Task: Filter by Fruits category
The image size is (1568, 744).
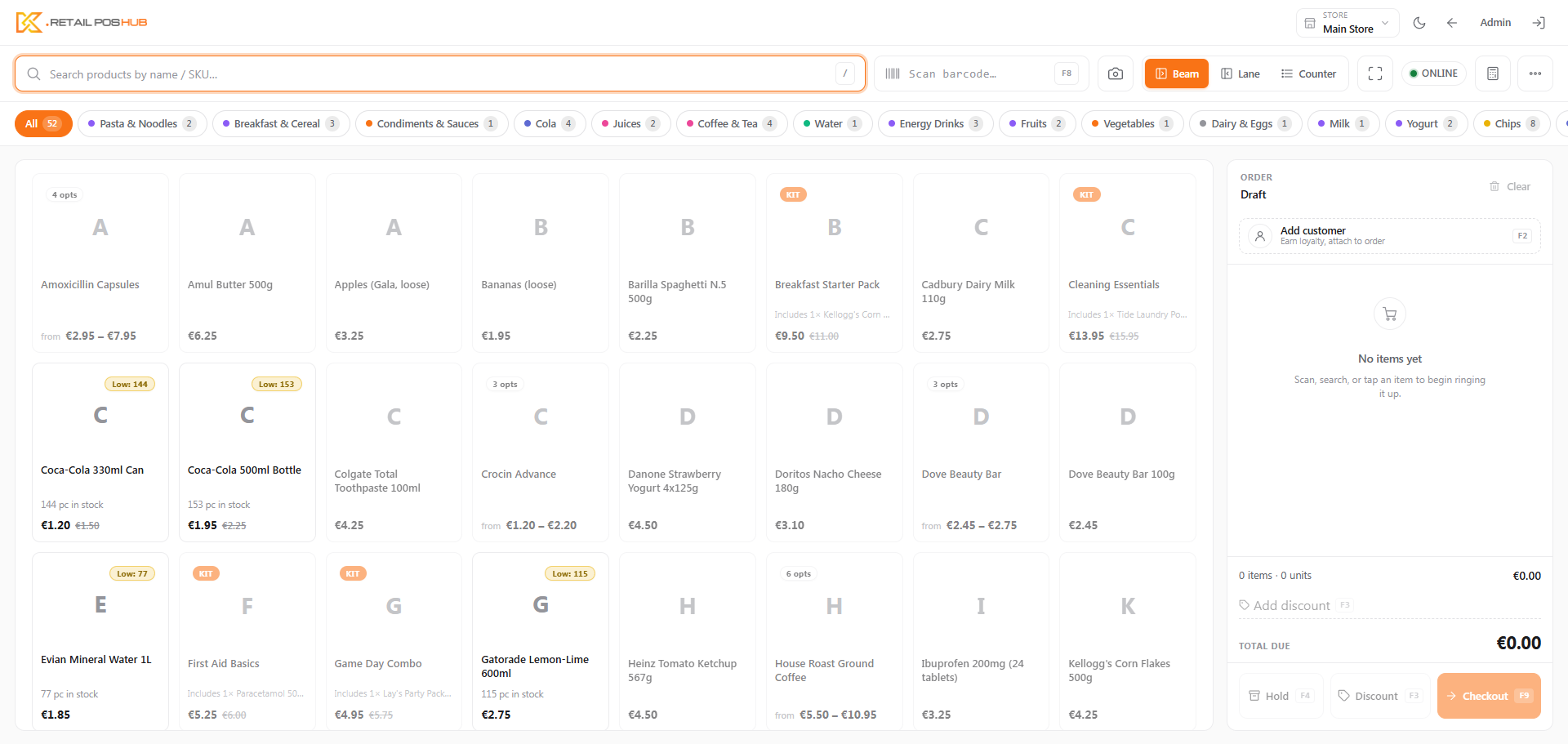Action: coord(1037,123)
